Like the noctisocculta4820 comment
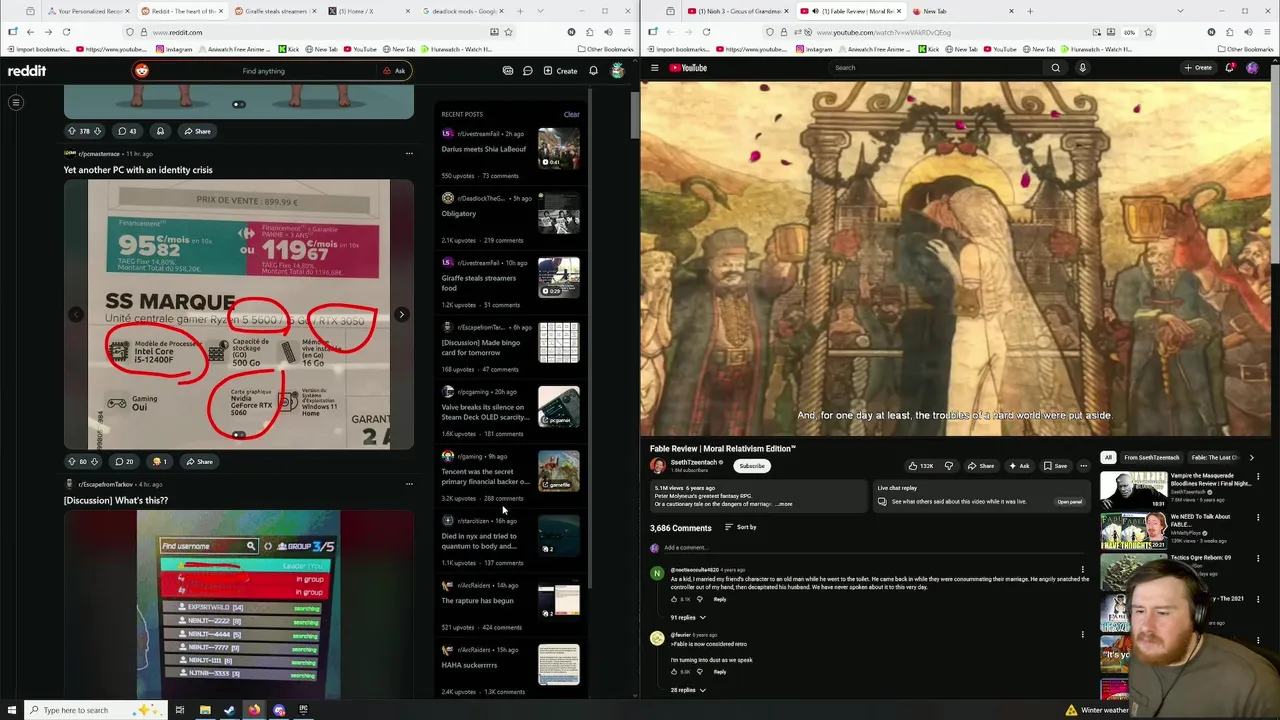 pyautogui.click(x=674, y=599)
